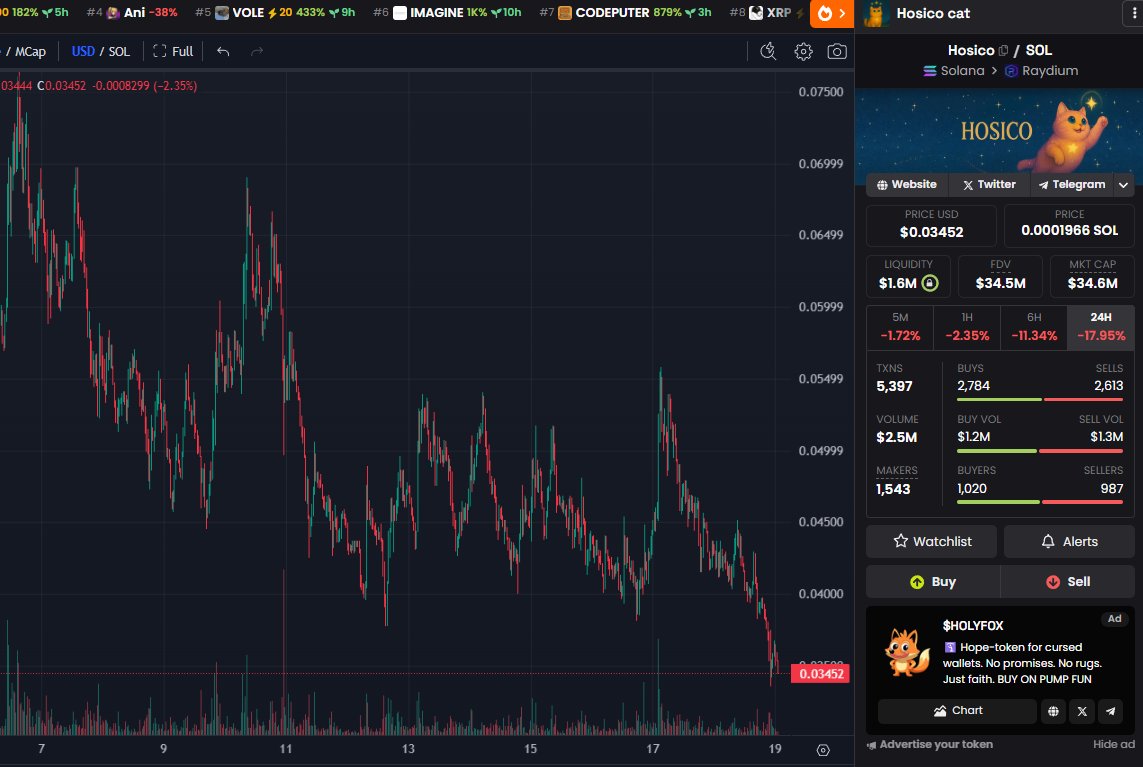
Task: Open Raydium DEX link
Action: pyautogui.click(x=1041, y=71)
